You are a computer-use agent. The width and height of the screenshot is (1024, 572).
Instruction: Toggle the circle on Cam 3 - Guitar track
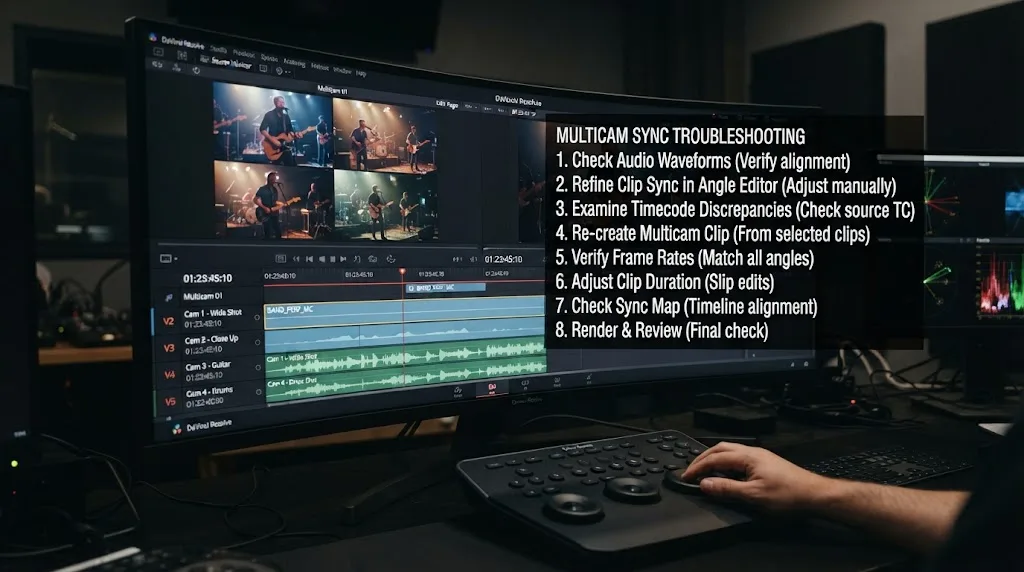(258, 368)
